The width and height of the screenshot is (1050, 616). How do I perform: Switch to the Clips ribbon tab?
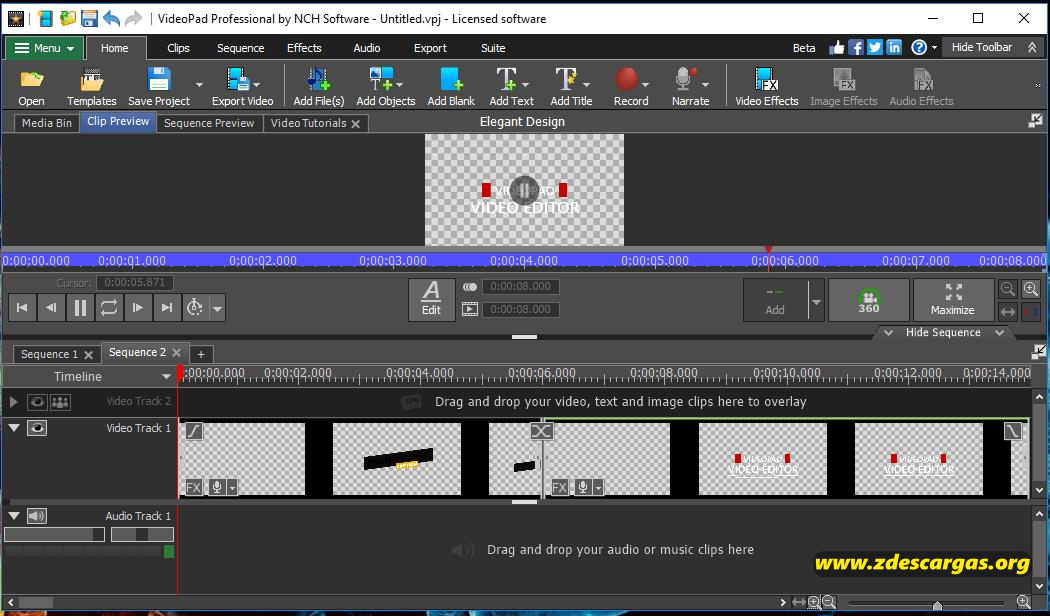point(178,48)
